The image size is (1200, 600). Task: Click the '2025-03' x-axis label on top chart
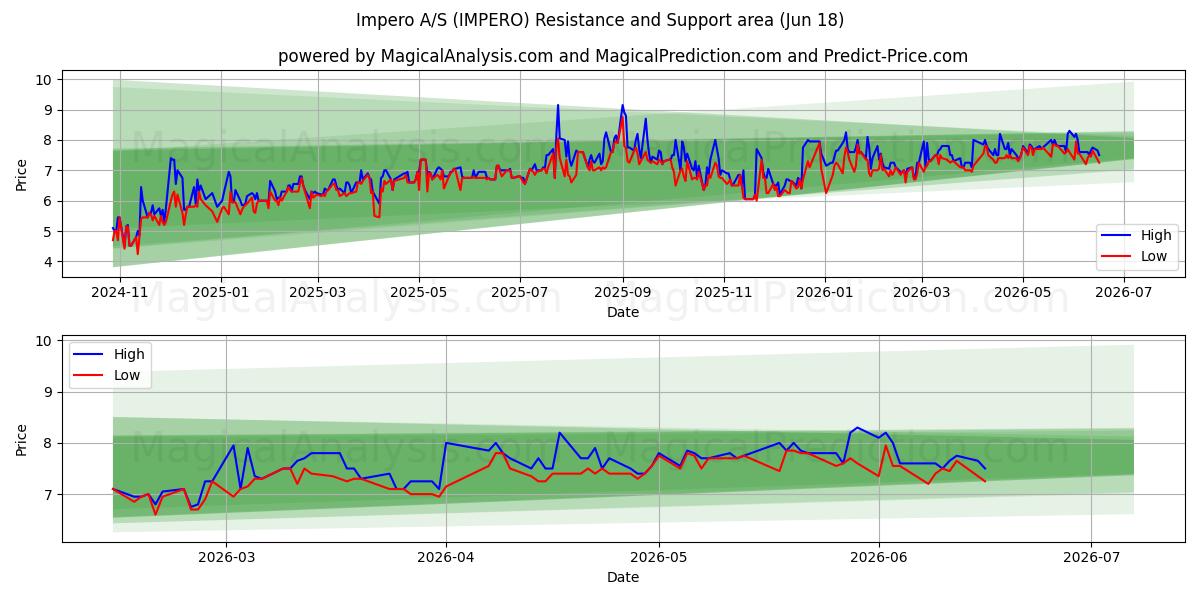point(318,294)
